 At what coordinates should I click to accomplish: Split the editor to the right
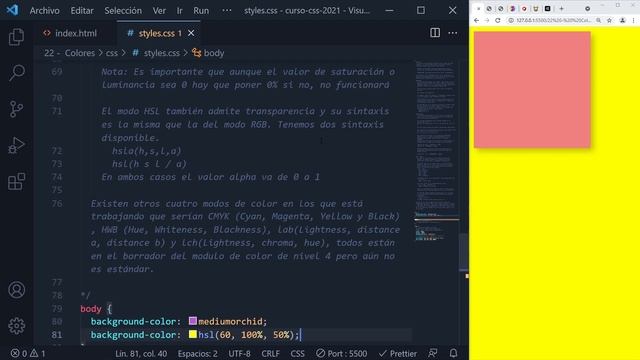(435, 33)
